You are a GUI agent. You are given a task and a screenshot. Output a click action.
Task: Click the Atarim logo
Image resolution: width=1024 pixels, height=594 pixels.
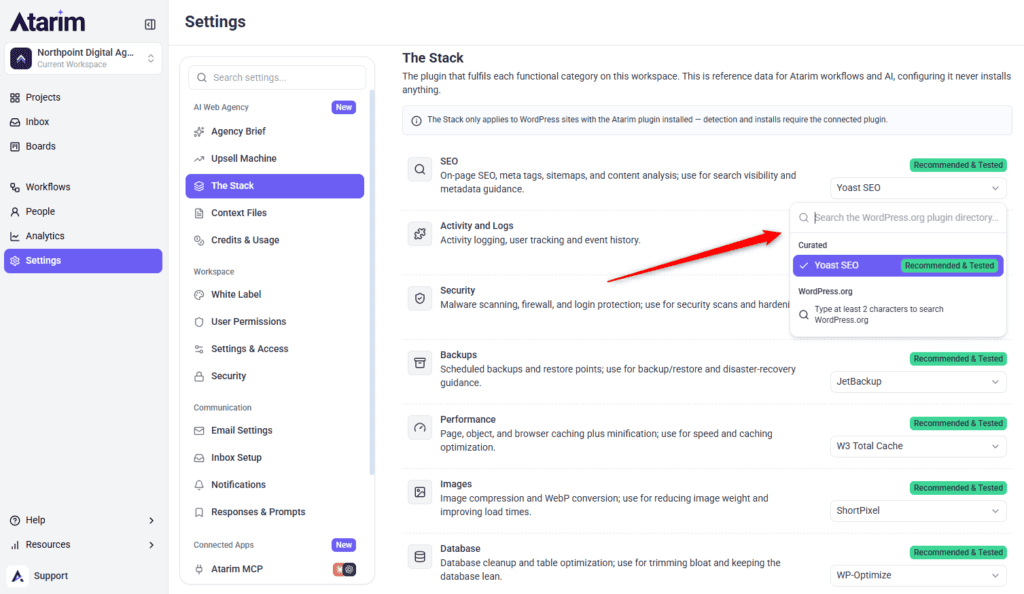tap(47, 22)
